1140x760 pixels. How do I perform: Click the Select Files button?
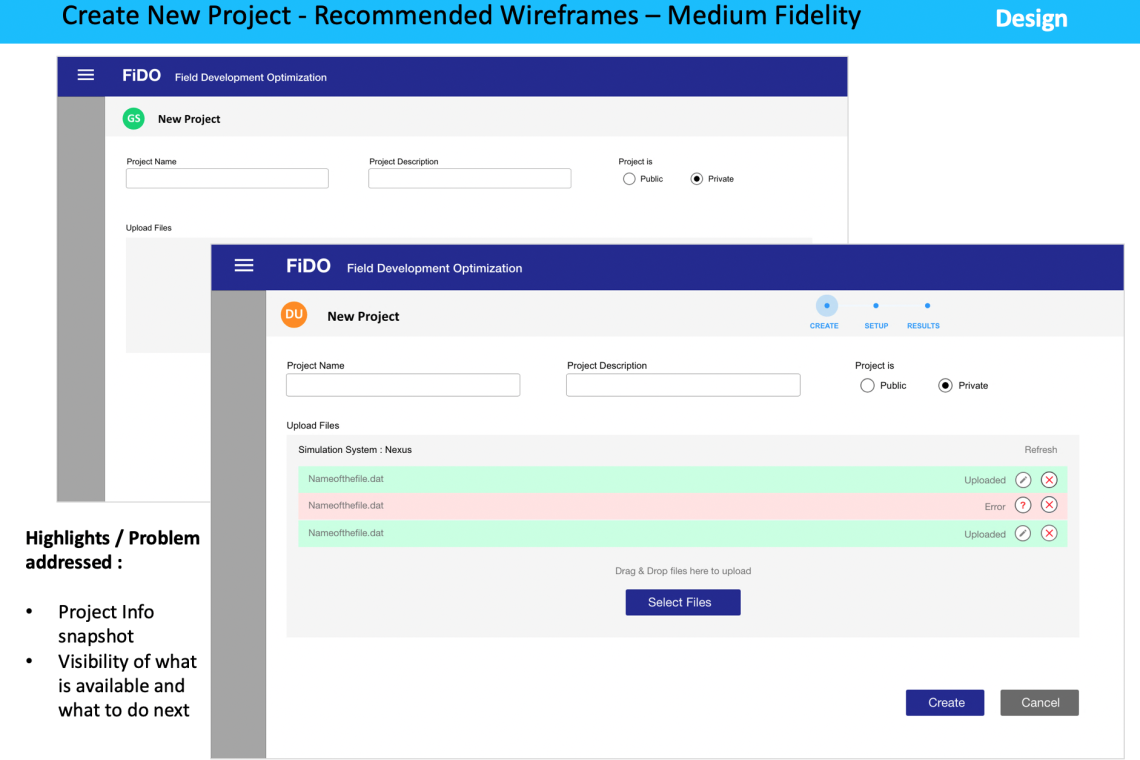(683, 602)
